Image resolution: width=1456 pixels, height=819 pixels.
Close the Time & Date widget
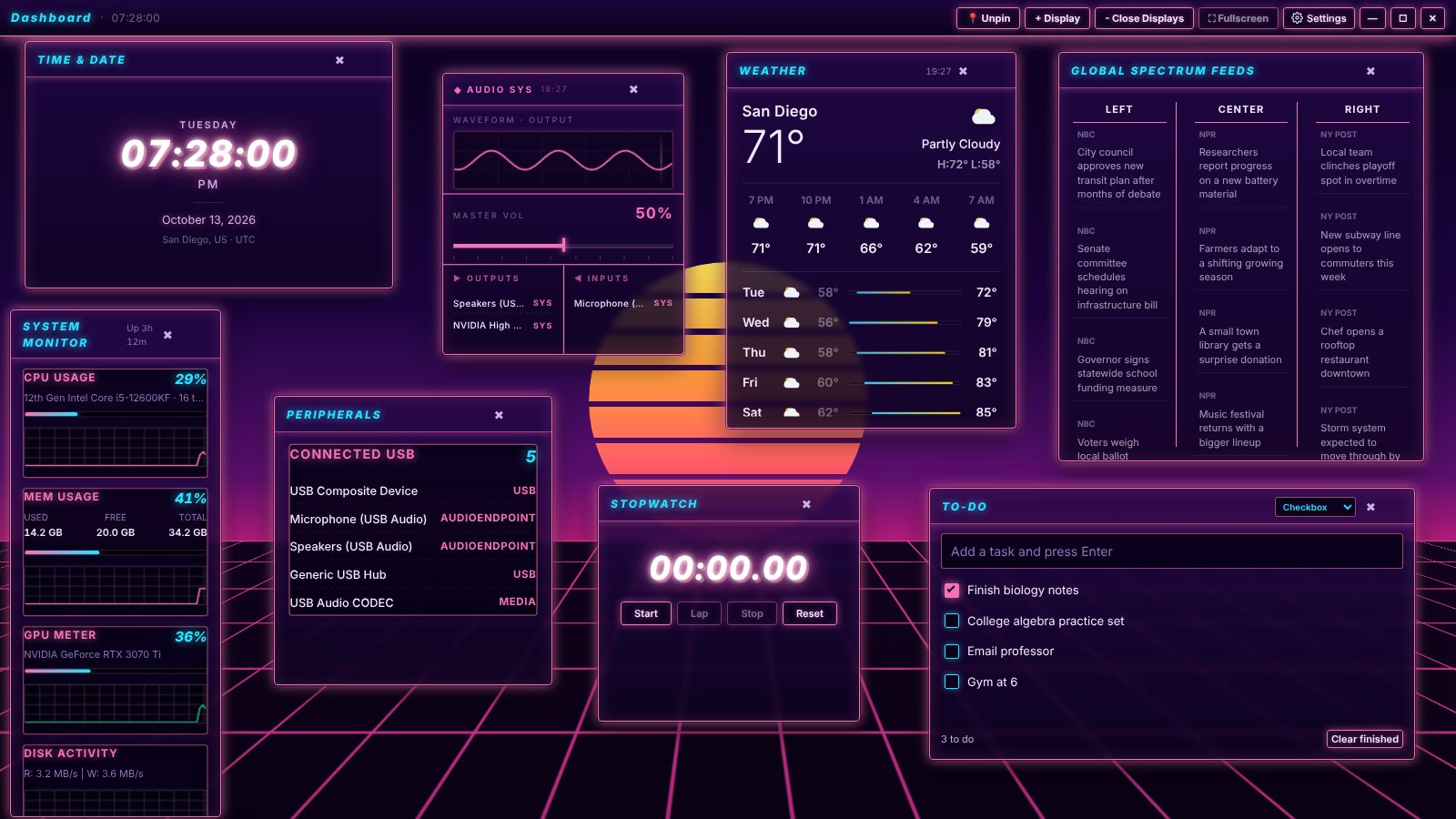[339, 60]
